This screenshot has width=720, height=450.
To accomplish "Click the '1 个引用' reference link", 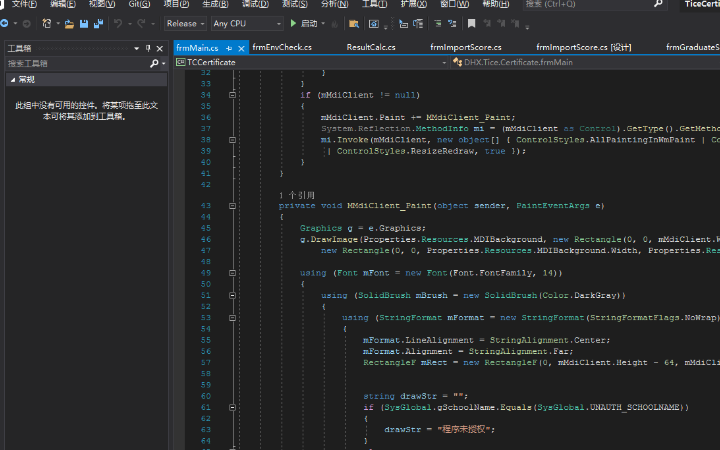I will pos(297,195).
